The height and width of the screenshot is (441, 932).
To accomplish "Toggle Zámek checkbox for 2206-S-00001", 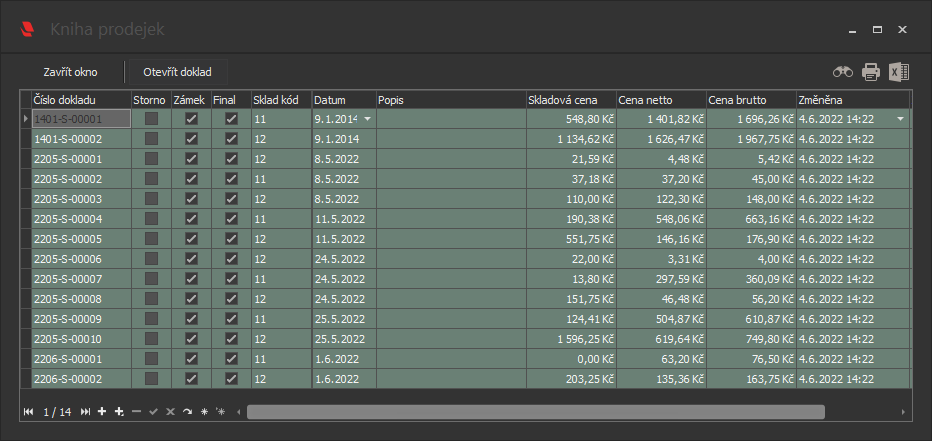I will pos(191,359).
